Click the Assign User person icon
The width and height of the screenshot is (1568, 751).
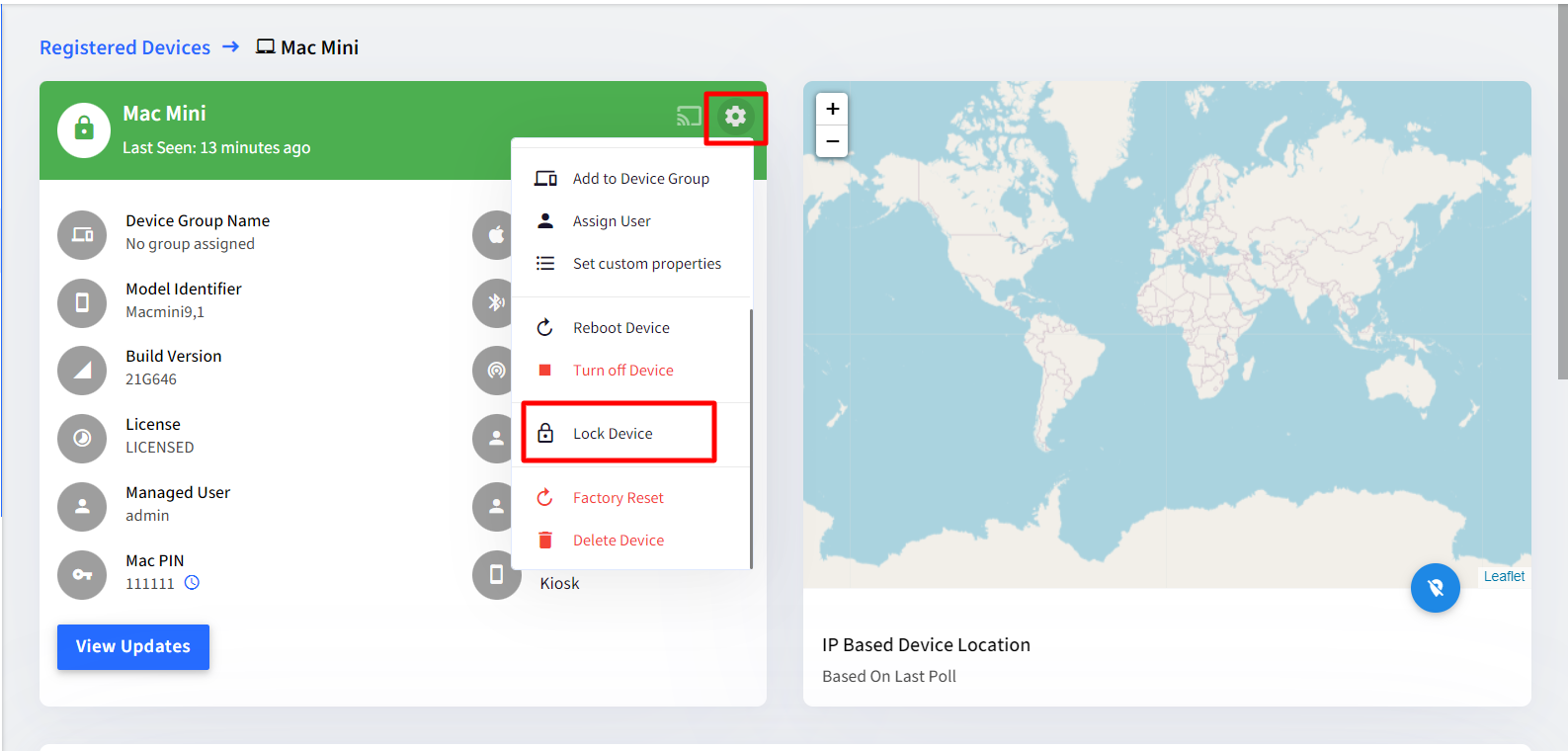(545, 221)
